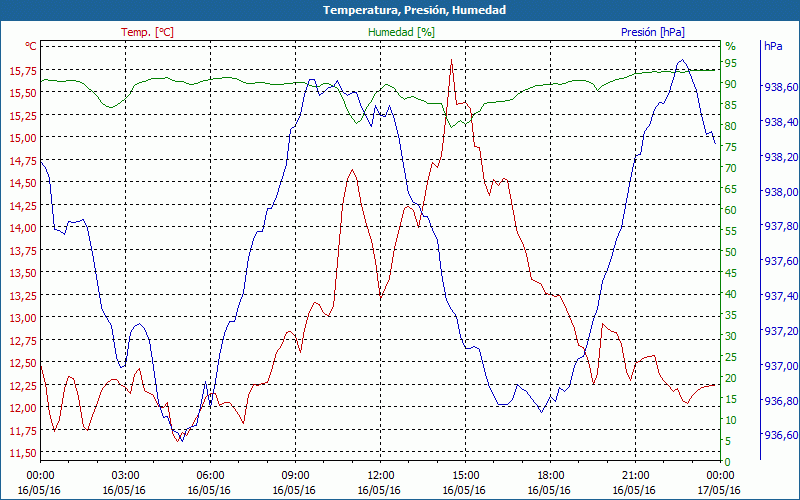This screenshot has height=500, width=800.
Task: Select the blue "Presión [hPa]" legend label
Action: pos(653,32)
